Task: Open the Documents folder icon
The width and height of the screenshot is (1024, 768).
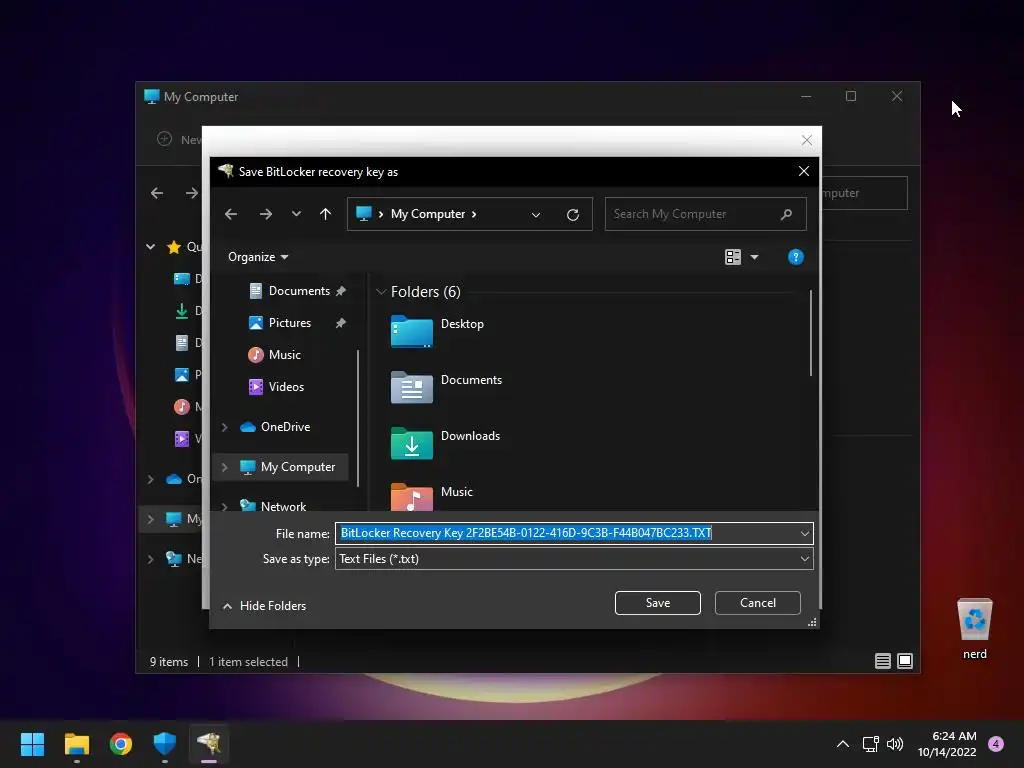Action: [x=411, y=387]
